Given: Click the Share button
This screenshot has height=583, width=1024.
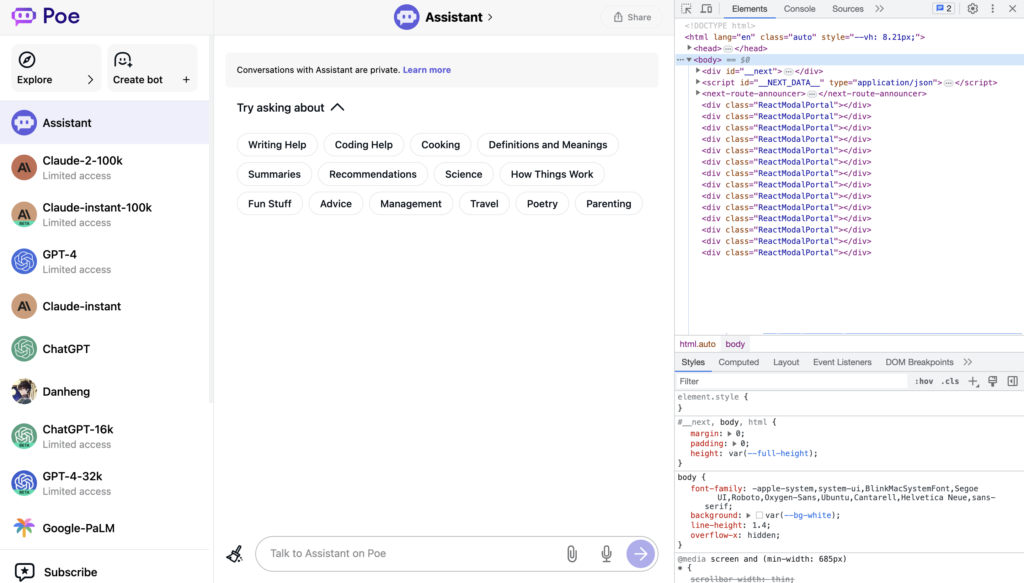Looking at the screenshot, I should click(631, 17).
